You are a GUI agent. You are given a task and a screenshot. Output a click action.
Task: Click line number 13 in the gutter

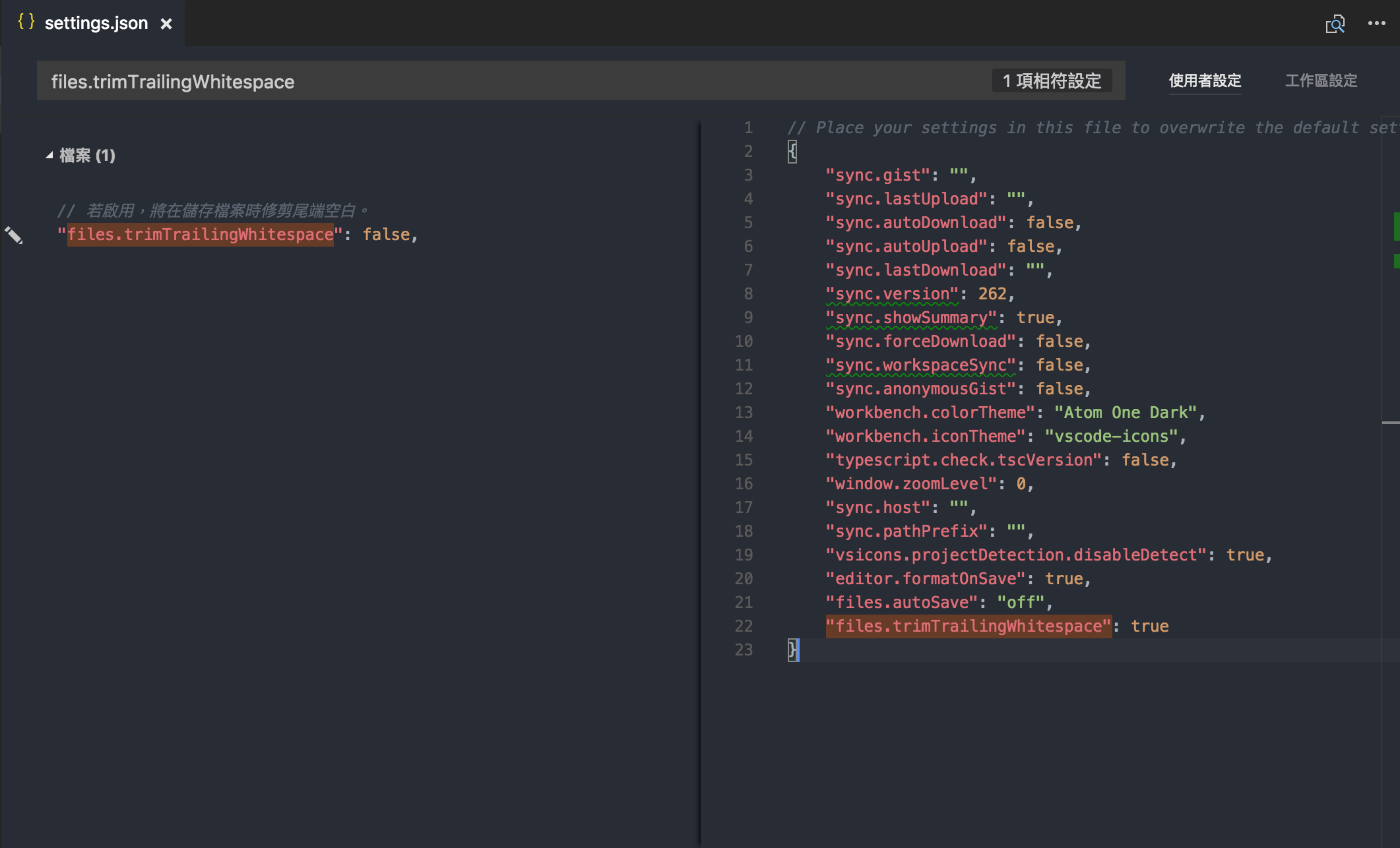(744, 412)
